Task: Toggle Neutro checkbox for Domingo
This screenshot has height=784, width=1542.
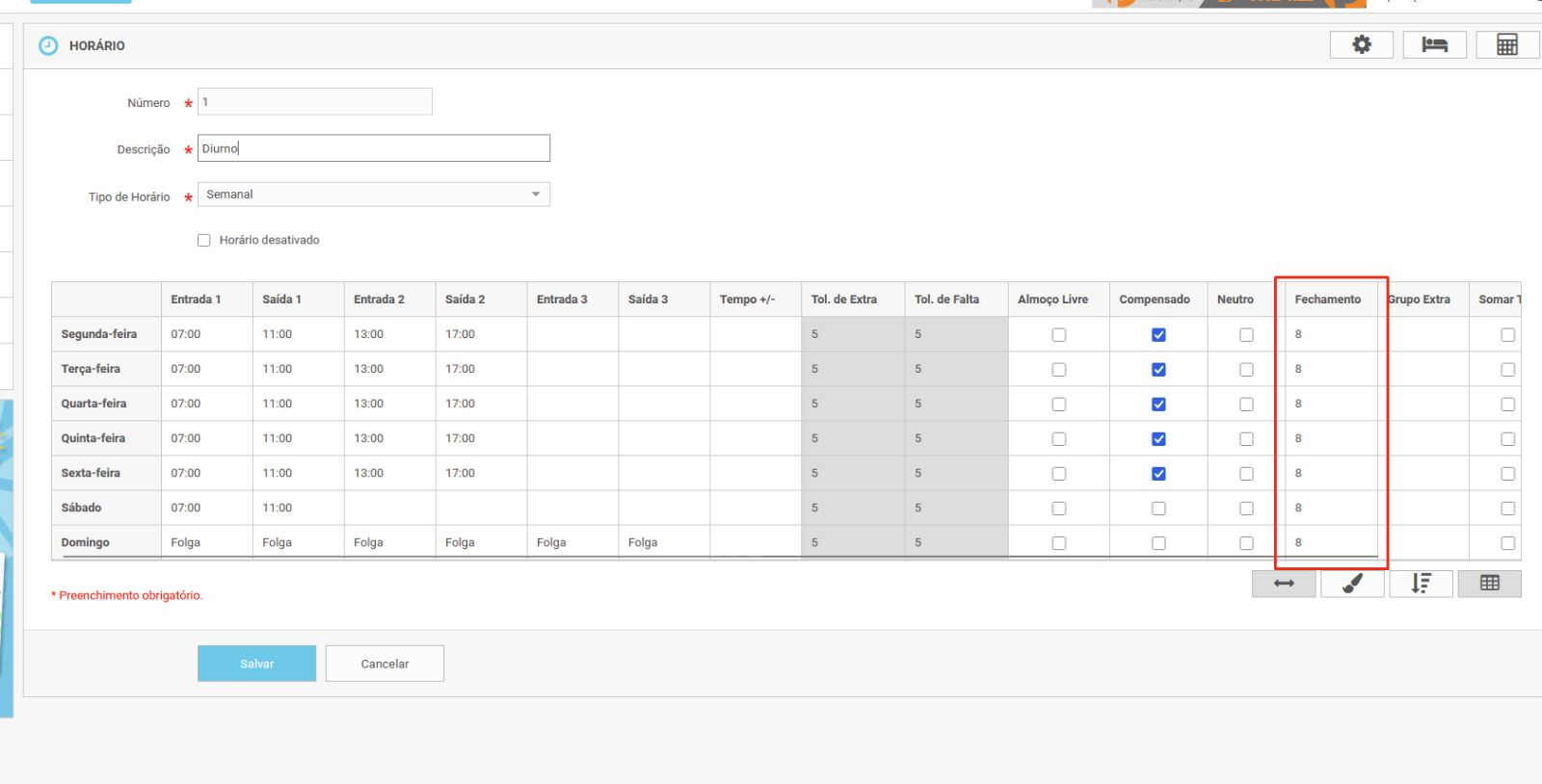Action: point(1246,543)
